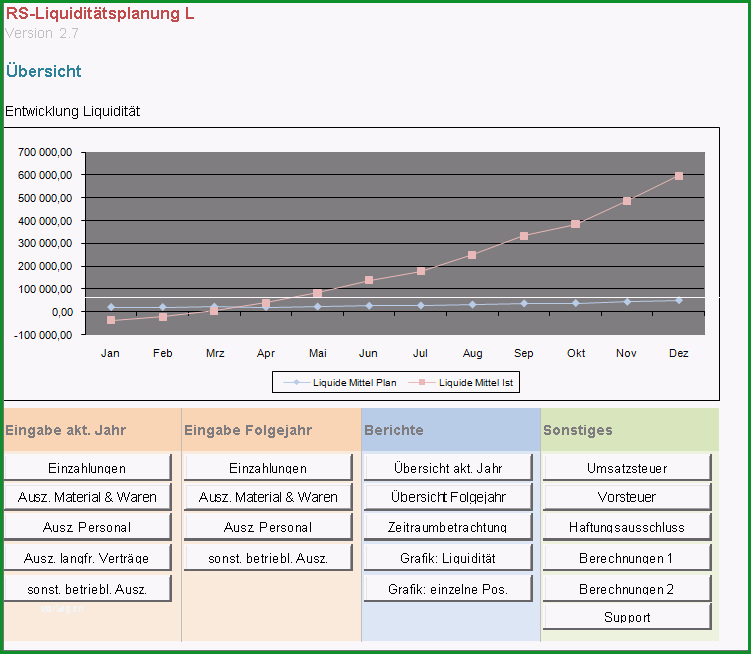Click the Entwicklung Liquidität chart title
This screenshot has width=751, height=654.
coord(72,111)
